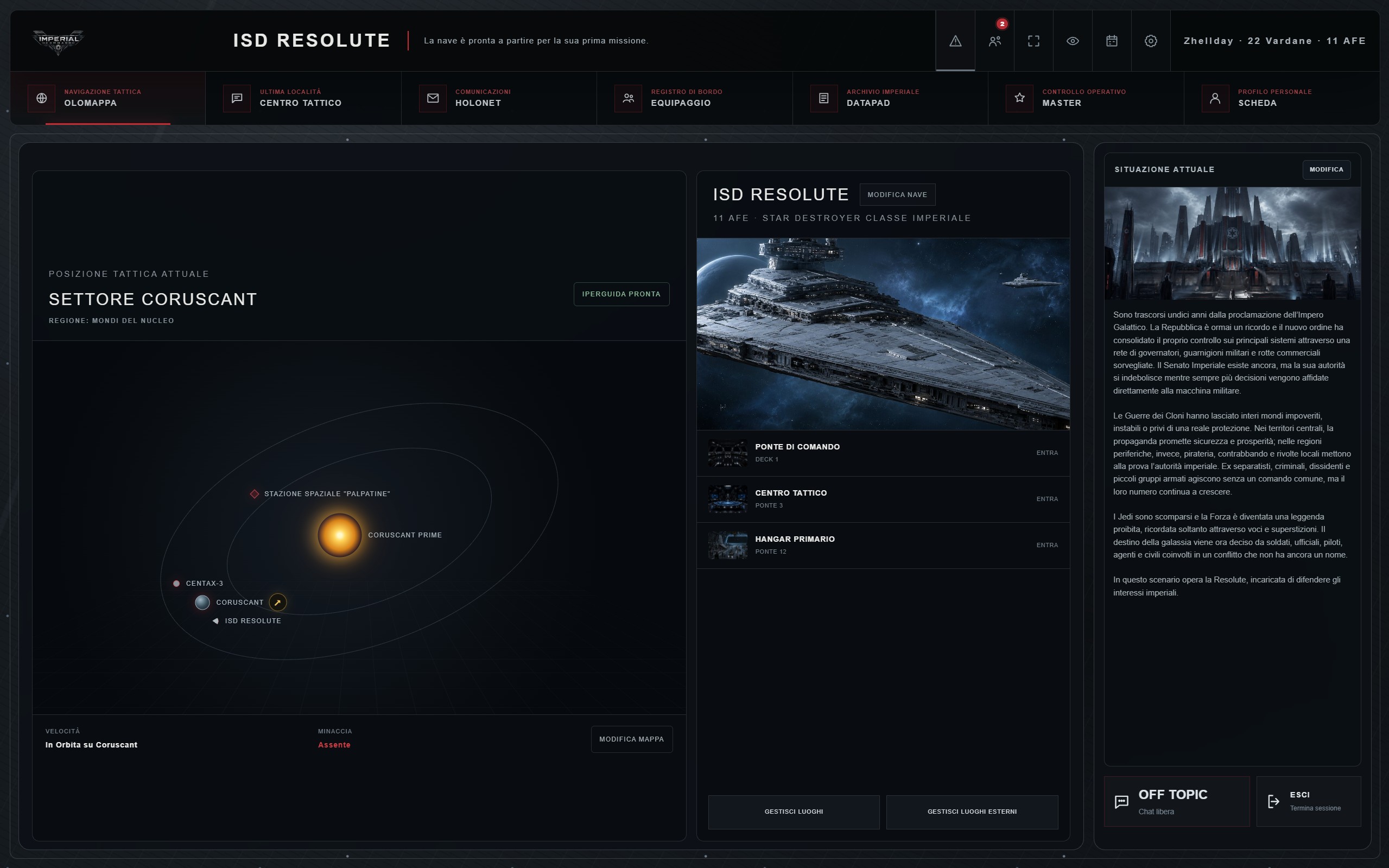
Task: Click Centro Tattico location thumbnail
Action: (x=728, y=499)
